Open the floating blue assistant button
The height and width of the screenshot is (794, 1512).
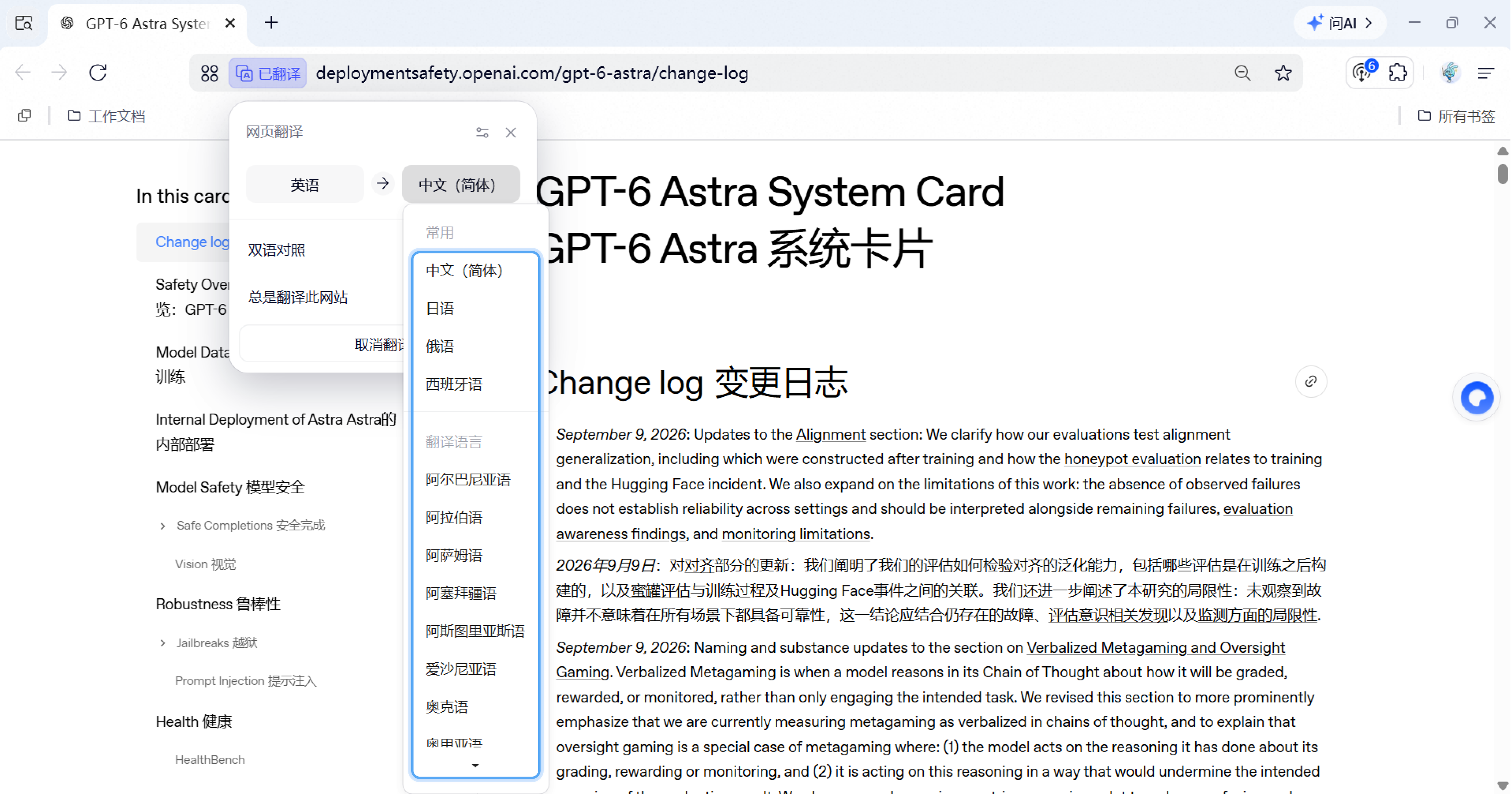click(1476, 398)
